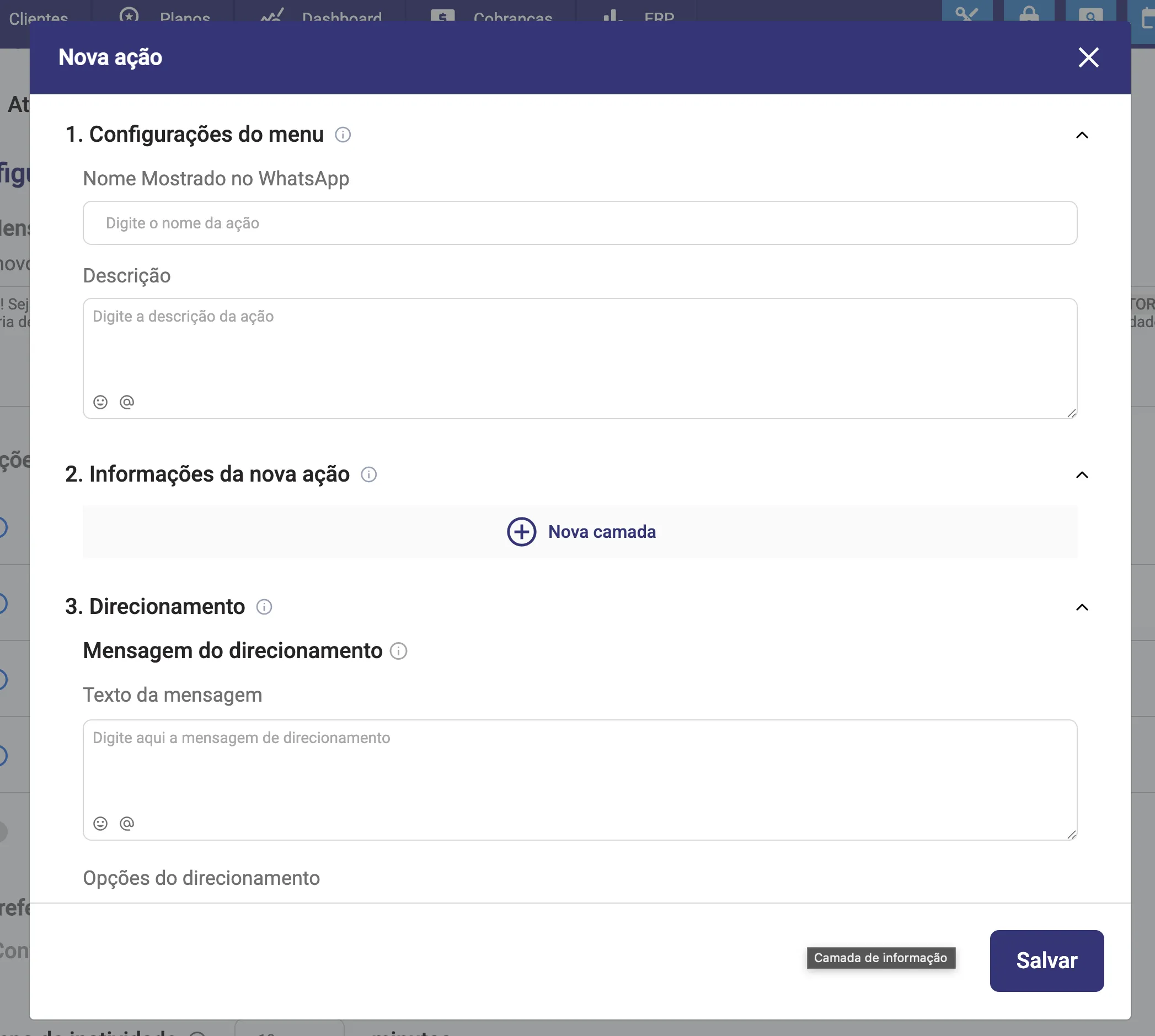Insert mention variable in Descrição box
Image resolution: width=1155 pixels, height=1036 pixels.
click(x=127, y=403)
